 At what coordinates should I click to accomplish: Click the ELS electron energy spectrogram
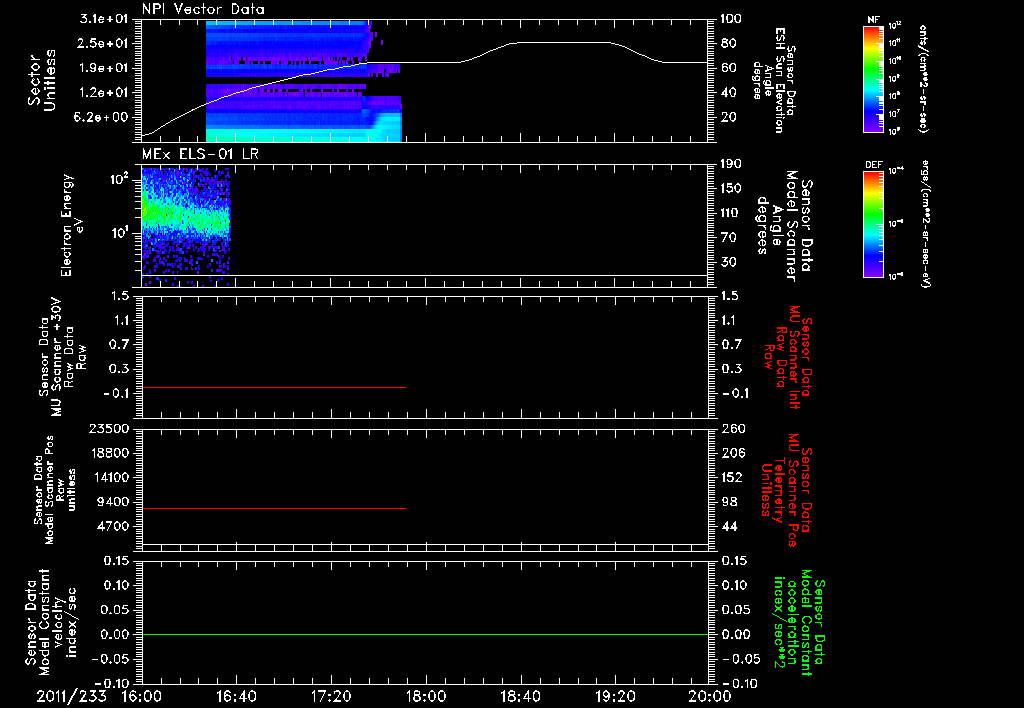point(186,227)
